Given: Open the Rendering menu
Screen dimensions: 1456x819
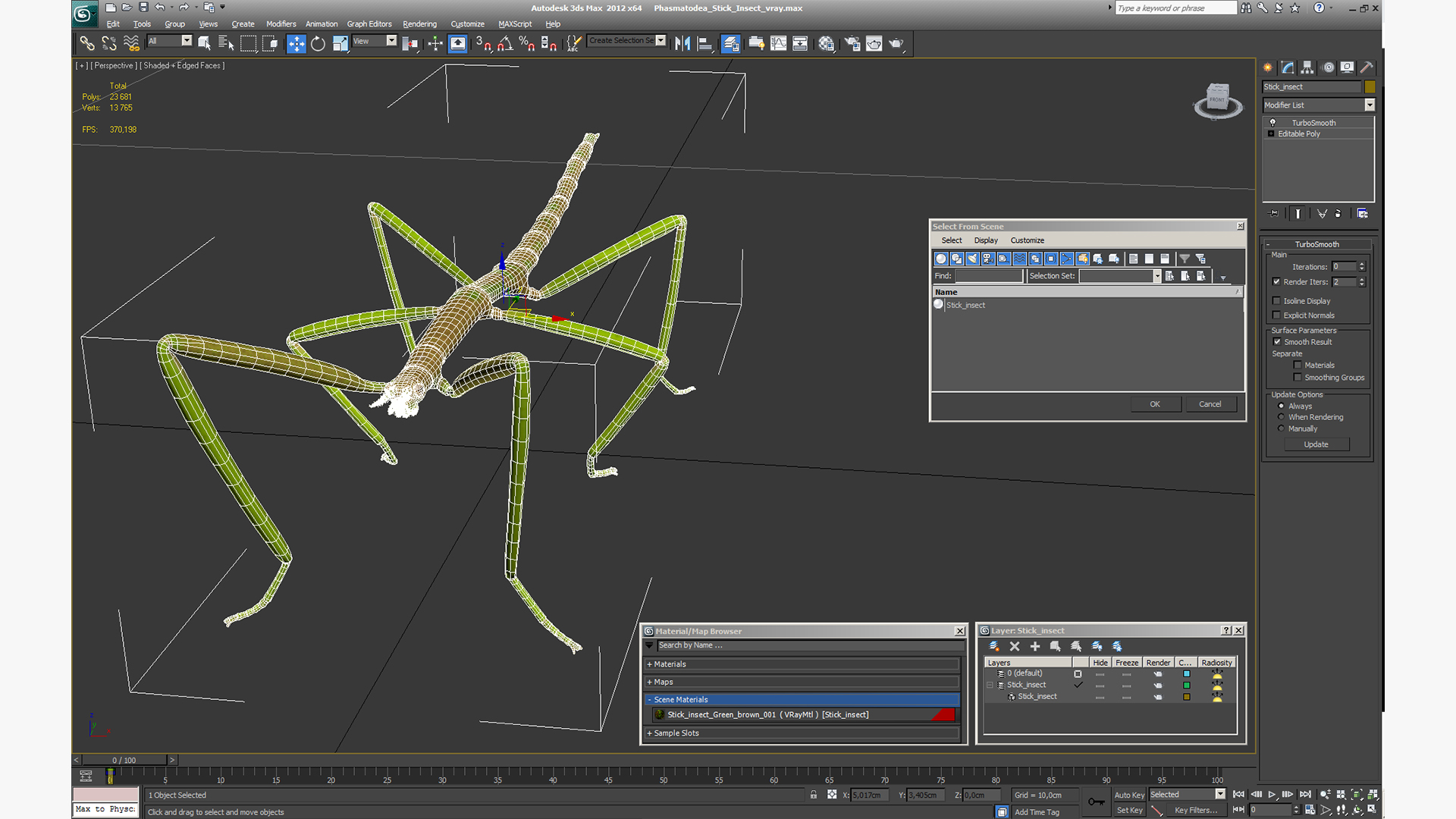Looking at the screenshot, I should [419, 24].
